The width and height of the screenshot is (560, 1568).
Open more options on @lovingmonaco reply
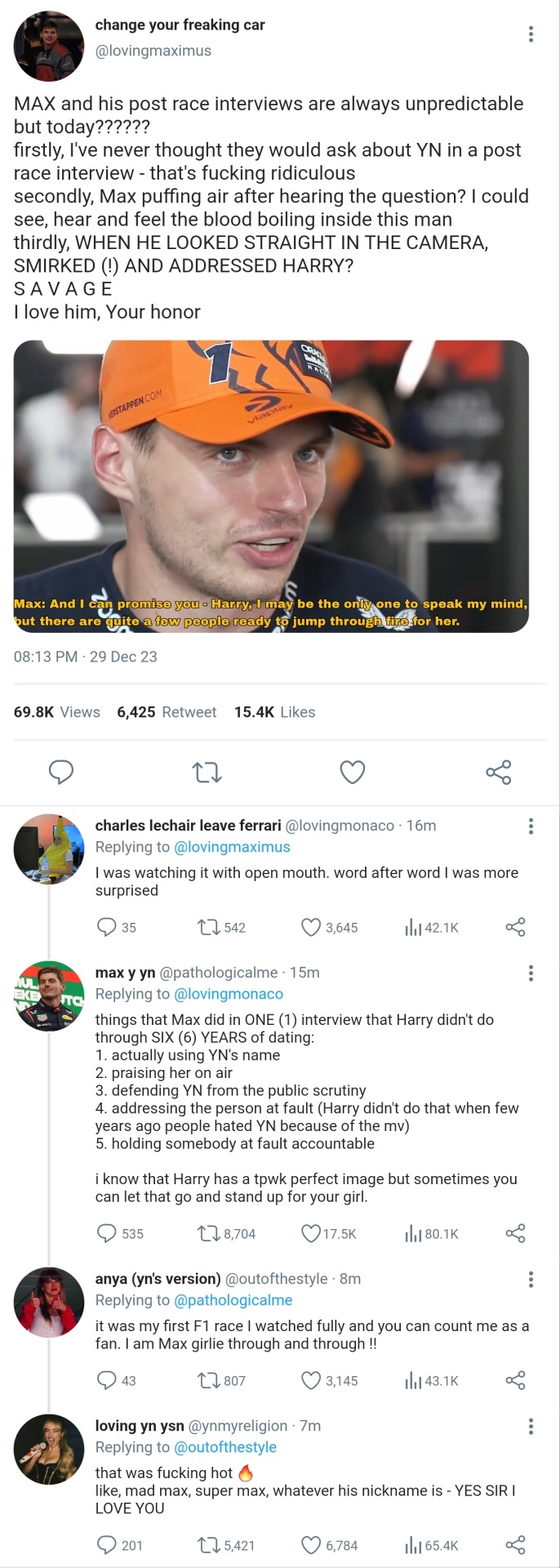coord(531,826)
